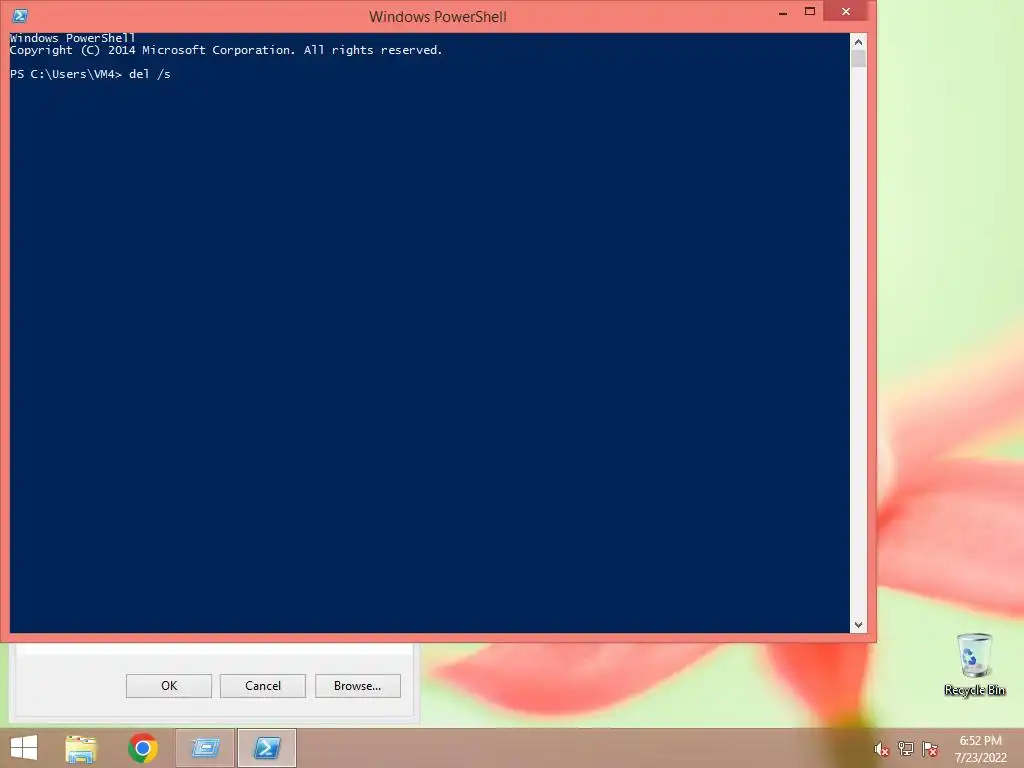Maximize the Windows PowerShell window
The image size is (1024, 768).
810,12
